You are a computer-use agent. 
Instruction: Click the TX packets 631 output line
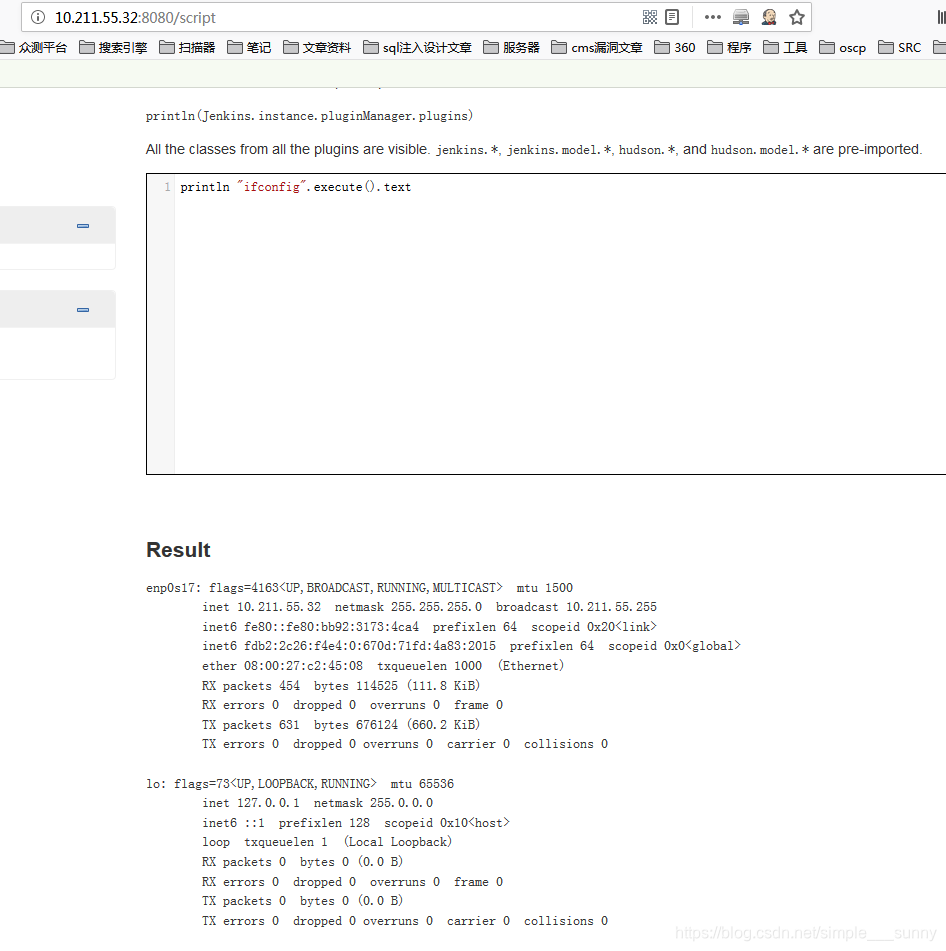[x=341, y=725]
